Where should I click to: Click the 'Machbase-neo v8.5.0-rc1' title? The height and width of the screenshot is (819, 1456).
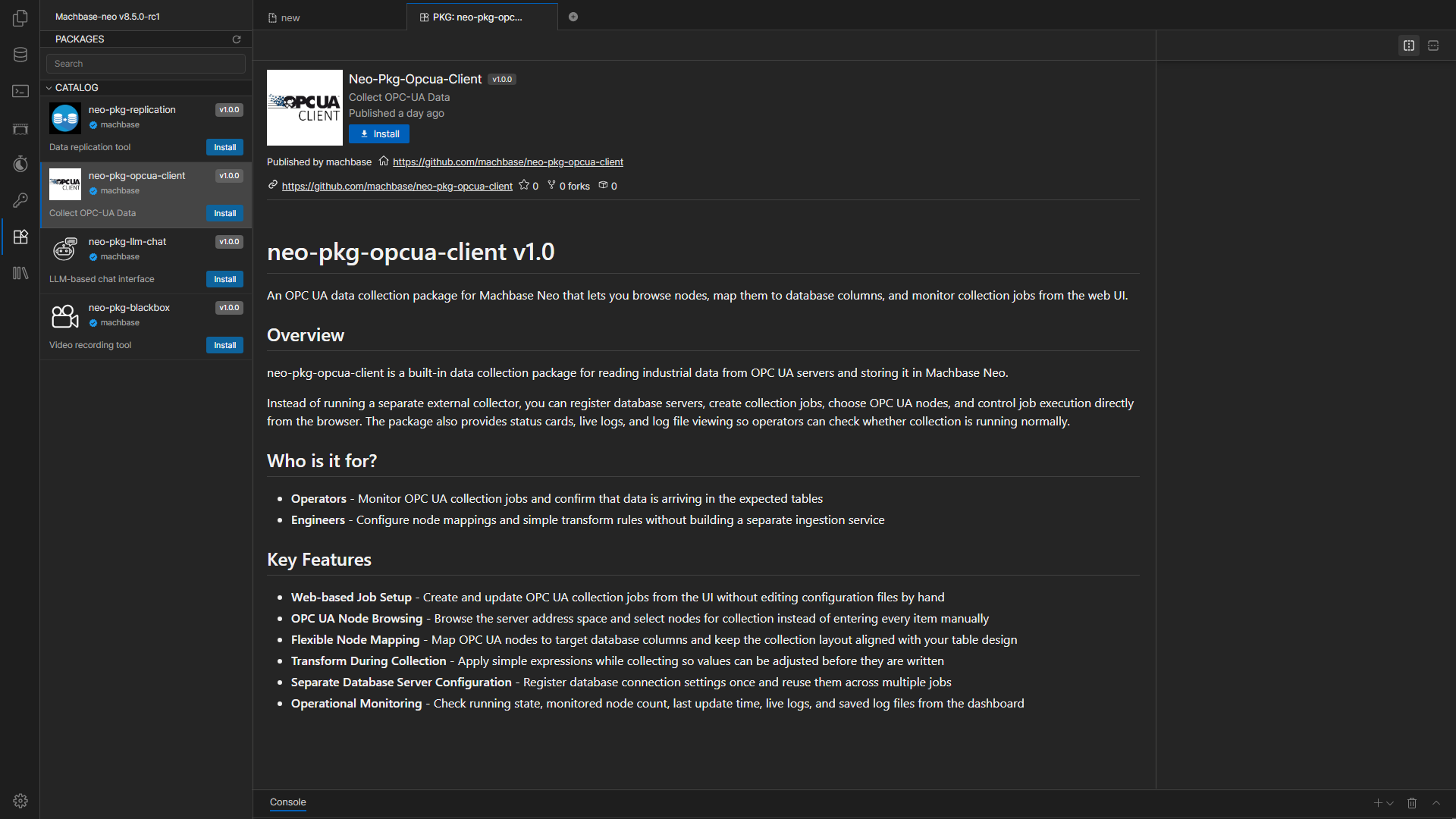click(x=108, y=17)
